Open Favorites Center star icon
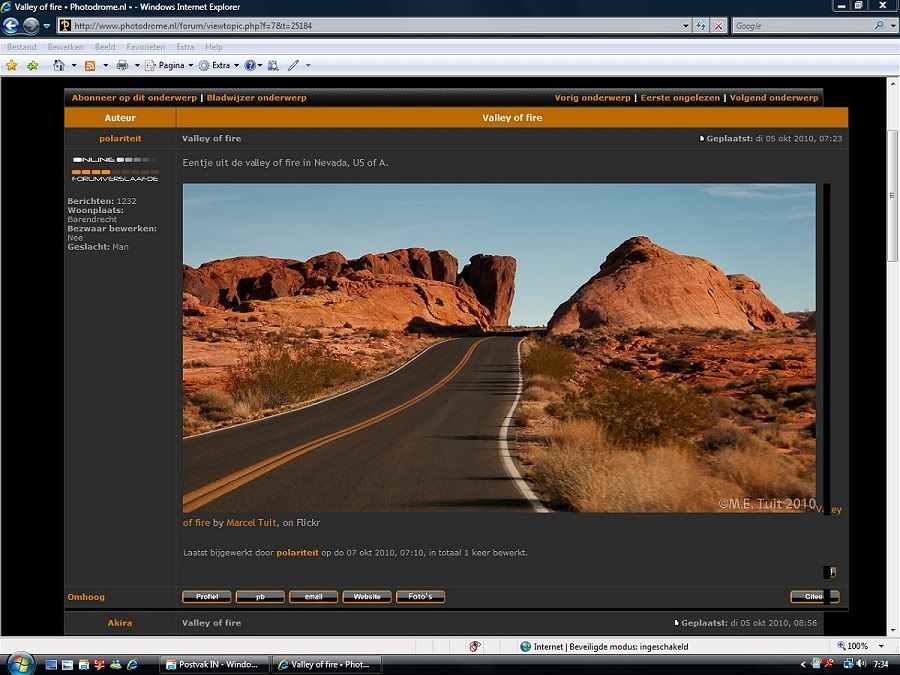This screenshot has height=675, width=900. click(x=11, y=65)
